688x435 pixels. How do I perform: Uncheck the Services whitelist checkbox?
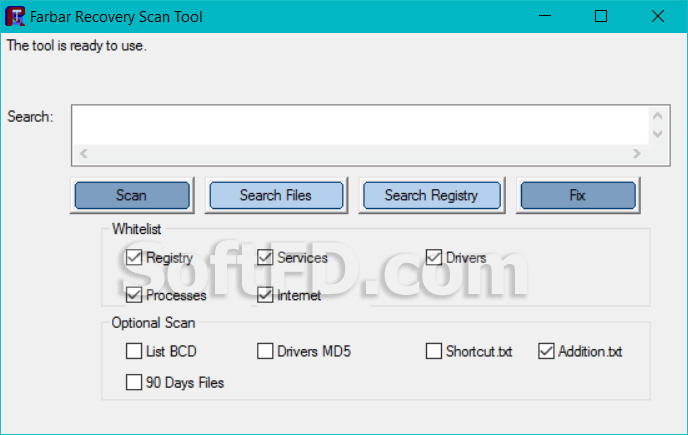coord(265,257)
